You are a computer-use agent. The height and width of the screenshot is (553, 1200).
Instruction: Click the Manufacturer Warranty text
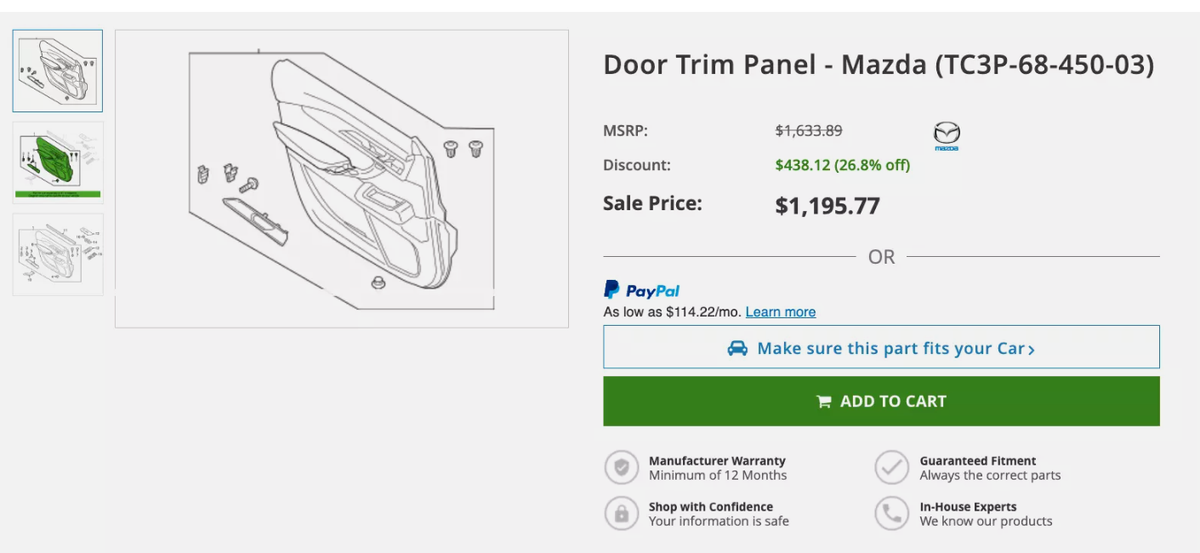717,461
